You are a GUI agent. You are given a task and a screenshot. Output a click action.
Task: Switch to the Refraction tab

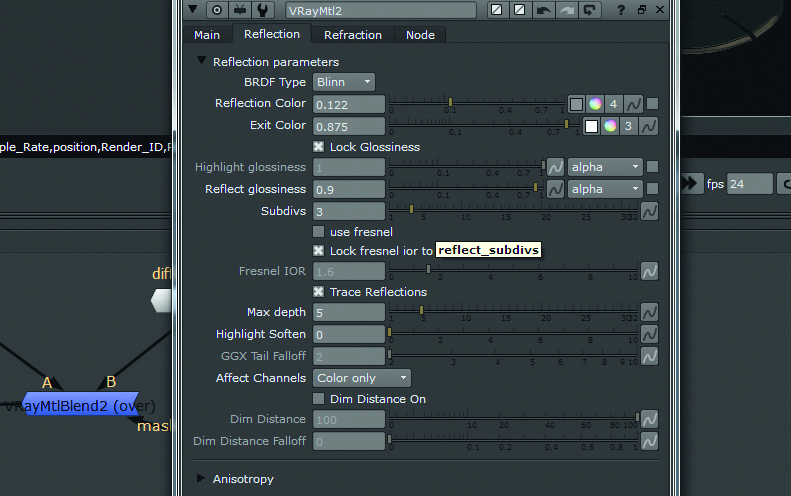point(353,35)
